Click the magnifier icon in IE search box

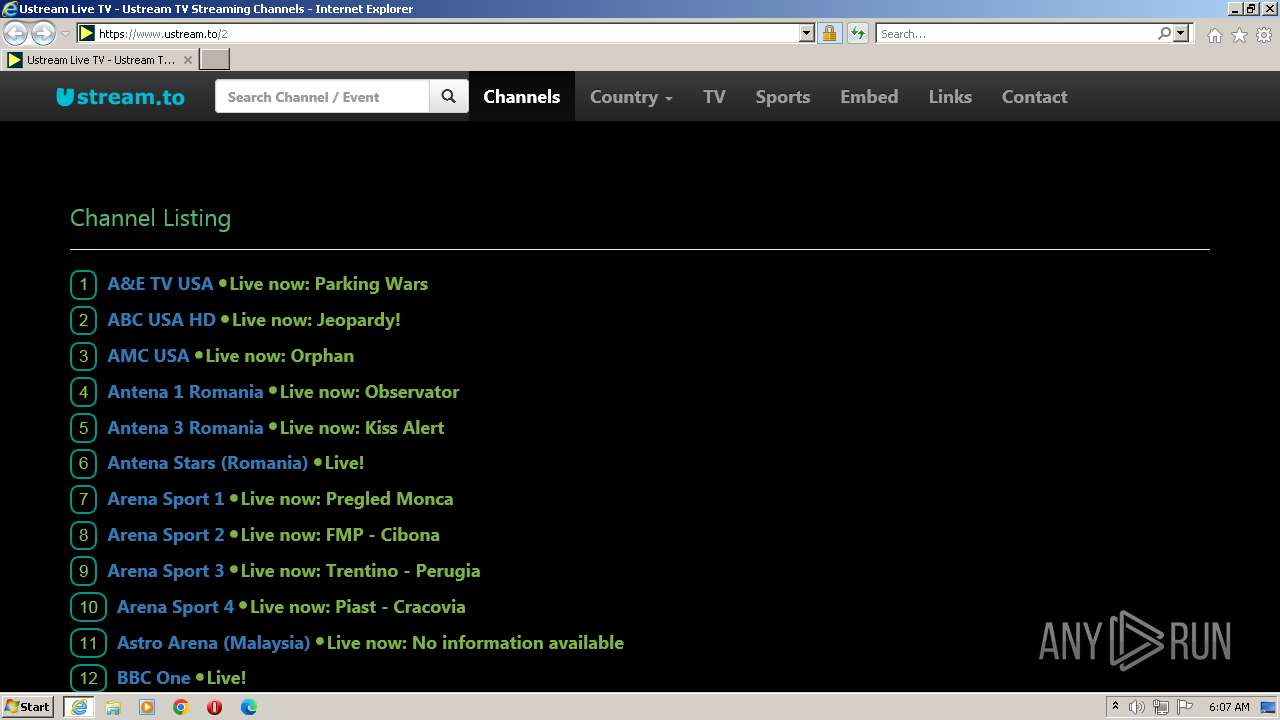pyautogui.click(x=1164, y=33)
